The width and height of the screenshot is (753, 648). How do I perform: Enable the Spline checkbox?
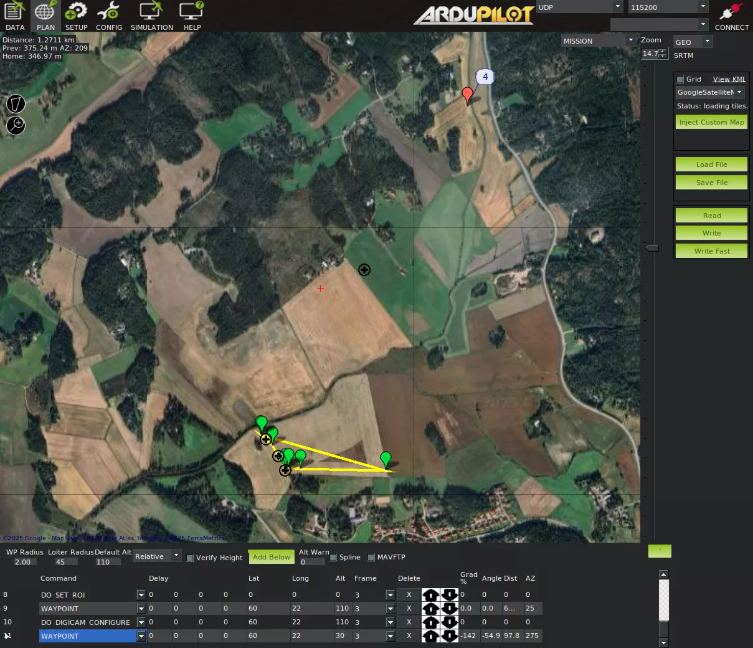(333, 557)
